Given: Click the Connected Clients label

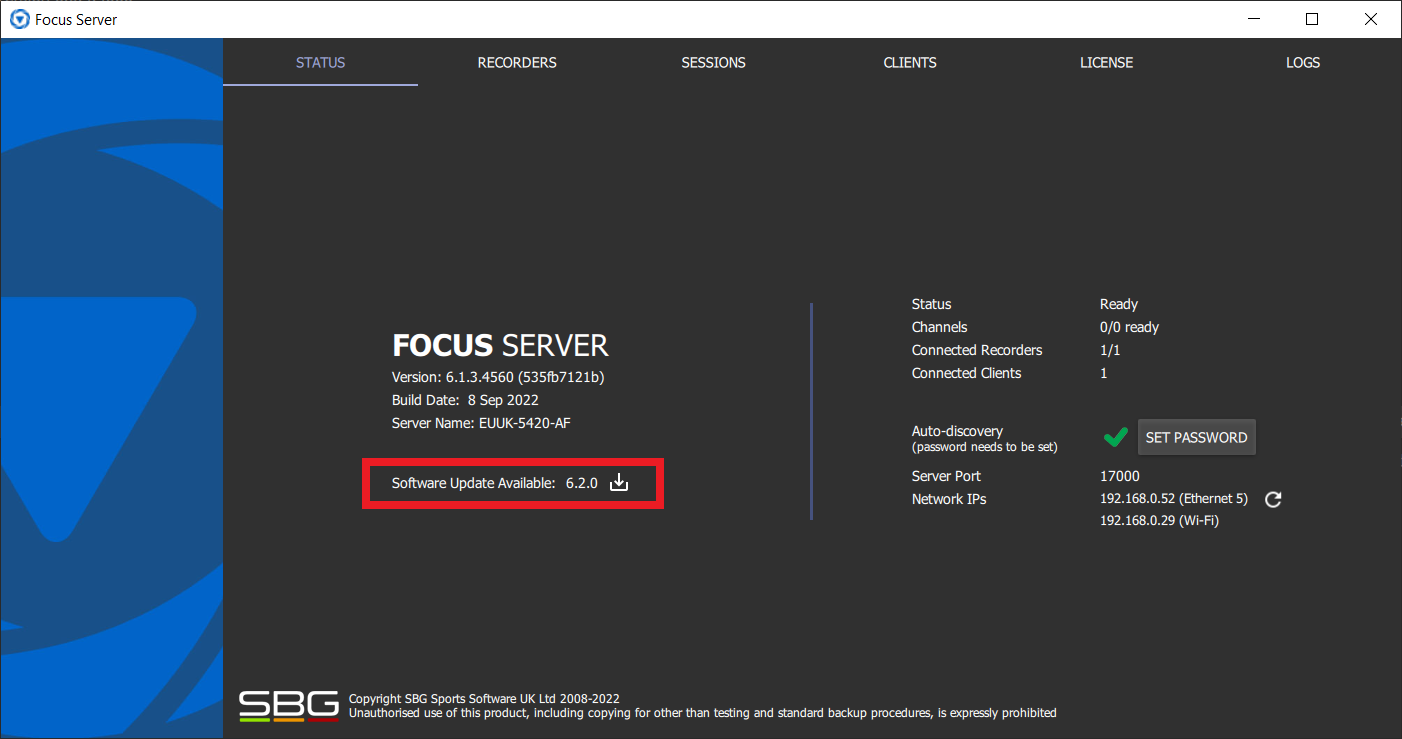Looking at the screenshot, I should coord(967,373).
